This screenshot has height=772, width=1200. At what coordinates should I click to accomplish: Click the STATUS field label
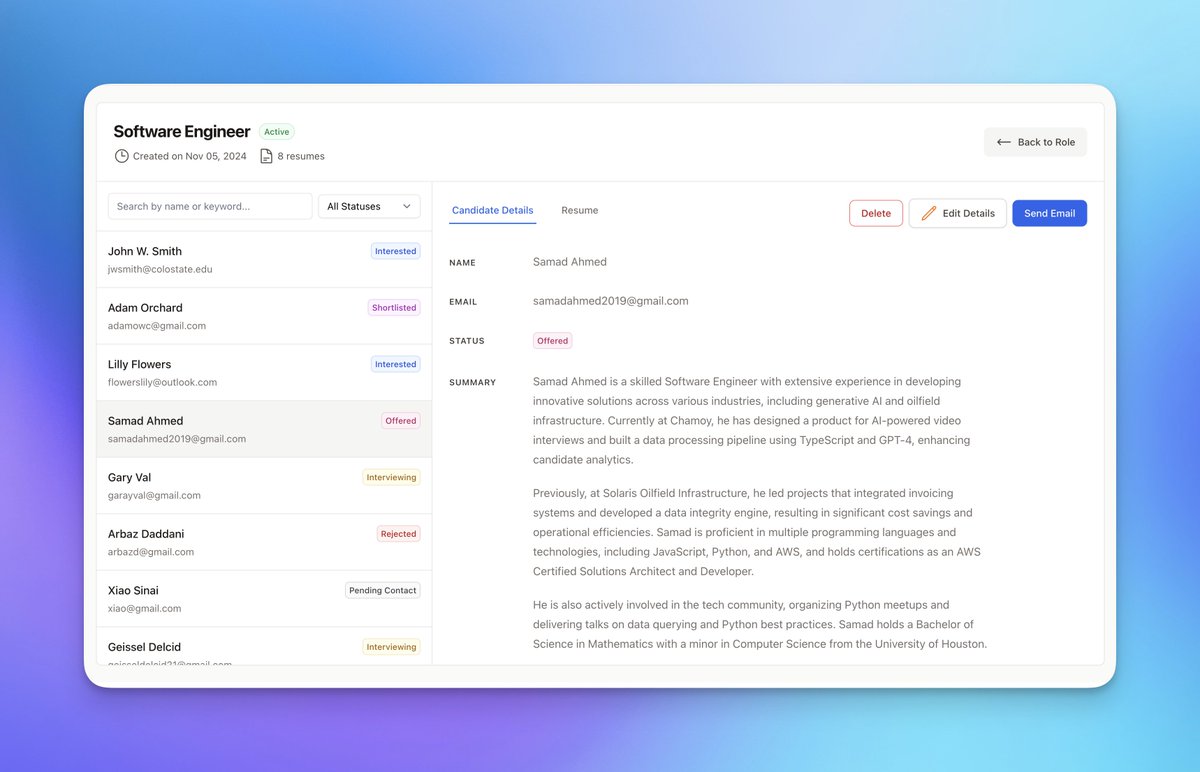[466, 341]
